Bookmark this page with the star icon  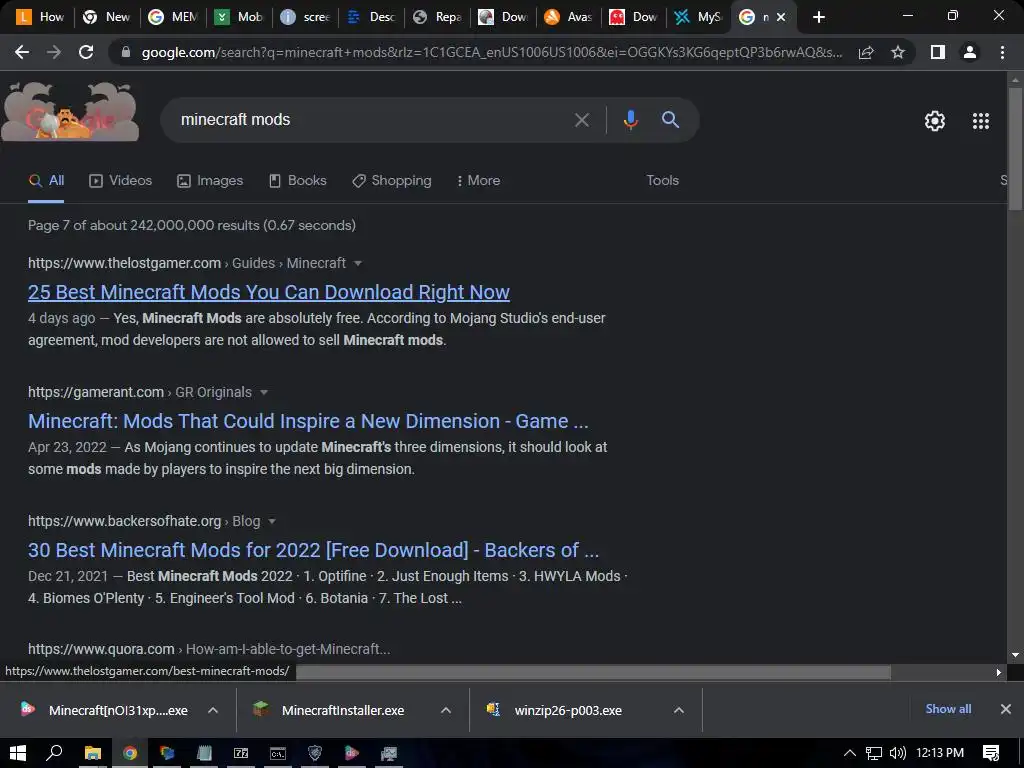click(x=898, y=52)
